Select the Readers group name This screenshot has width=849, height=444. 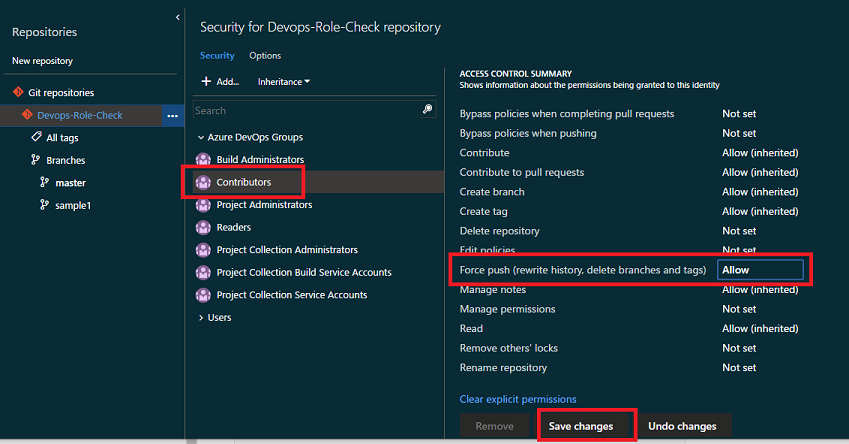[x=233, y=227]
